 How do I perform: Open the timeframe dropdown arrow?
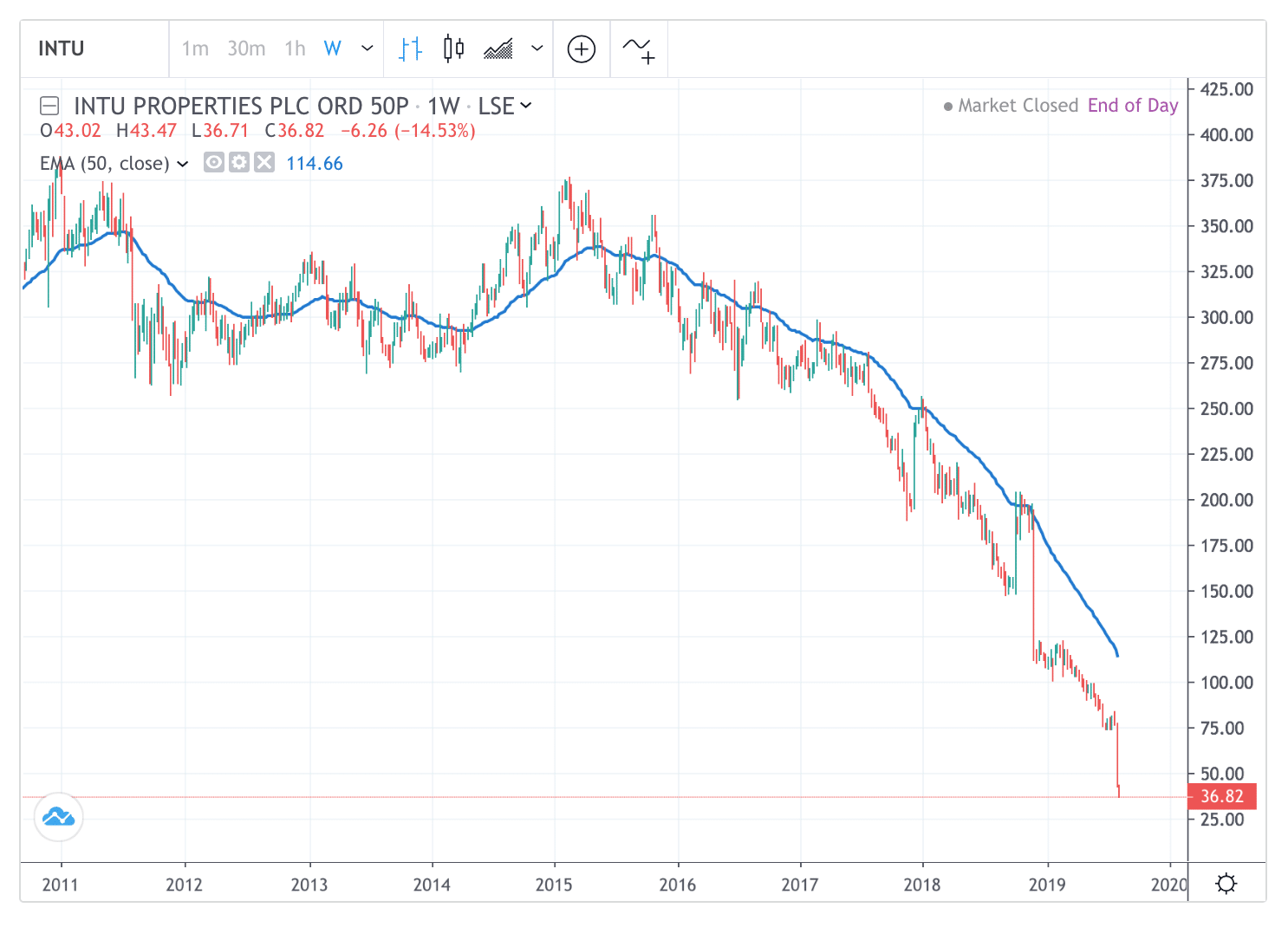click(x=368, y=49)
